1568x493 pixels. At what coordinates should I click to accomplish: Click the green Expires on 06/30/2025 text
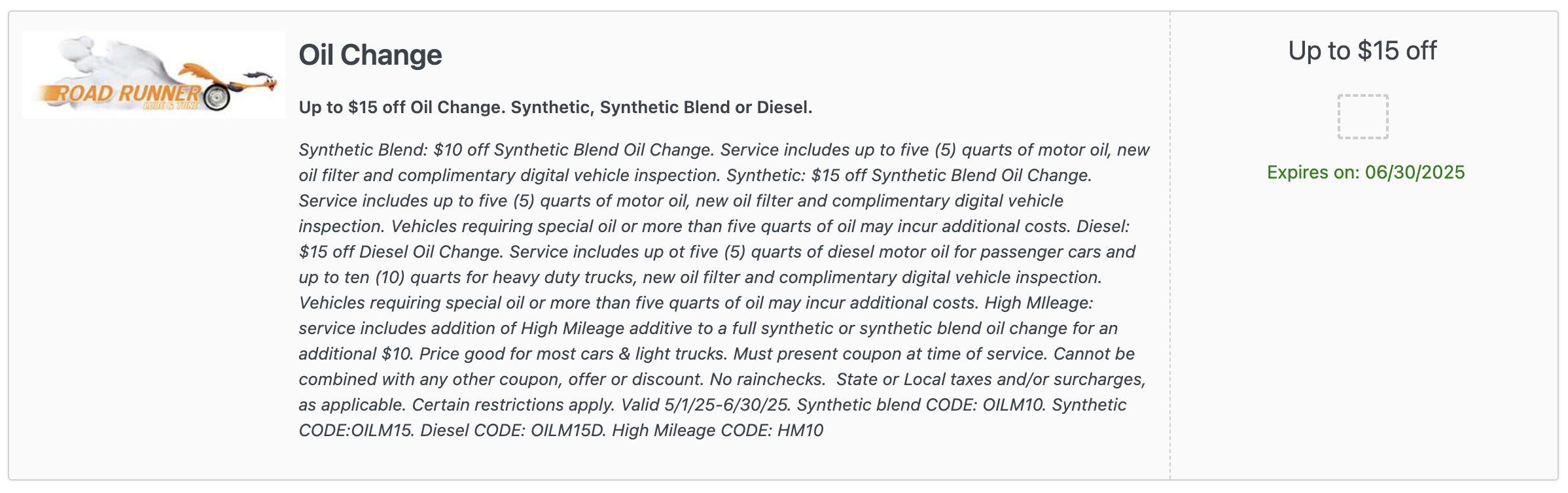(1366, 172)
